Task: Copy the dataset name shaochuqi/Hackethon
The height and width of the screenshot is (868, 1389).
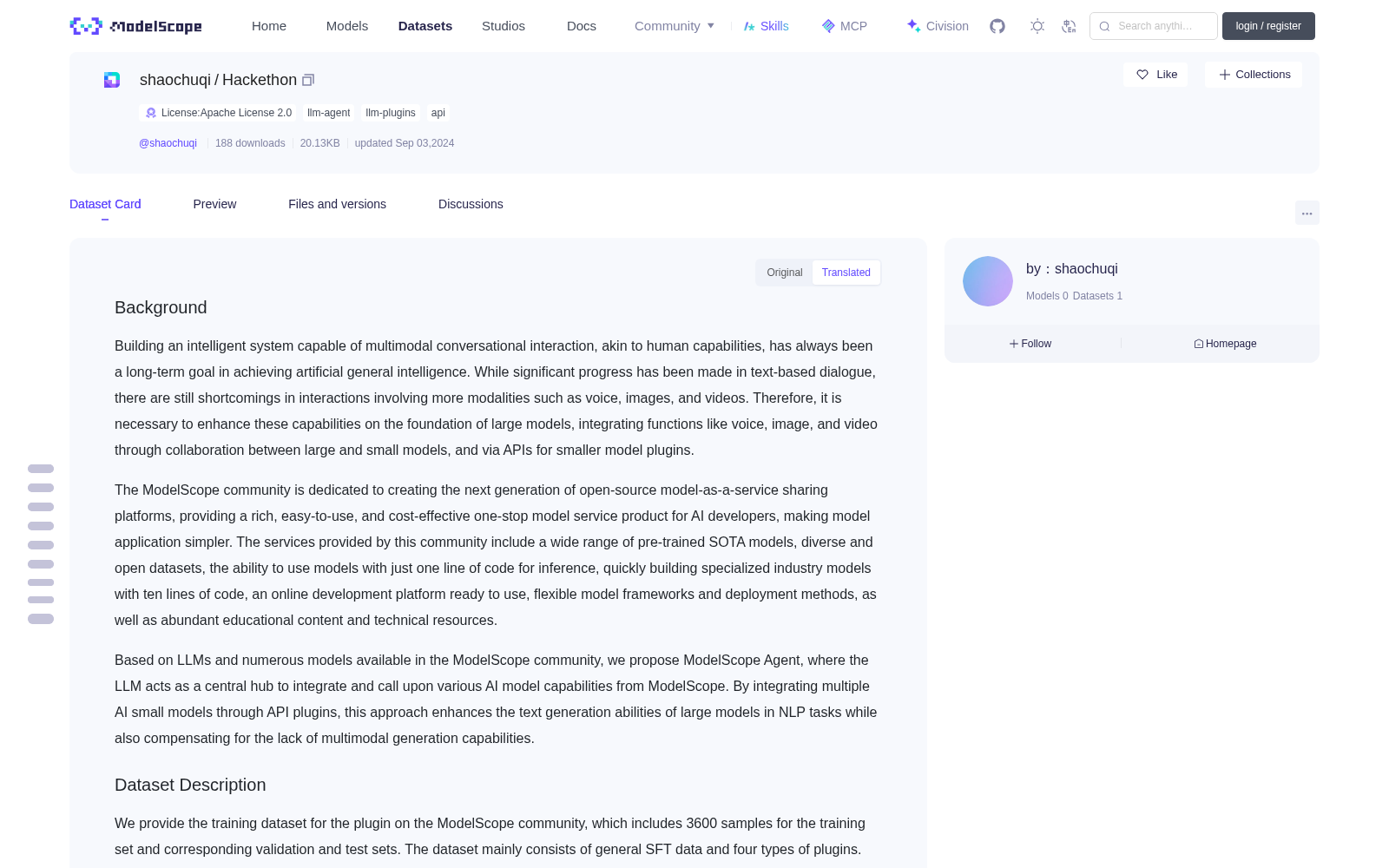Action: pyautogui.click(x=308, y=80)
